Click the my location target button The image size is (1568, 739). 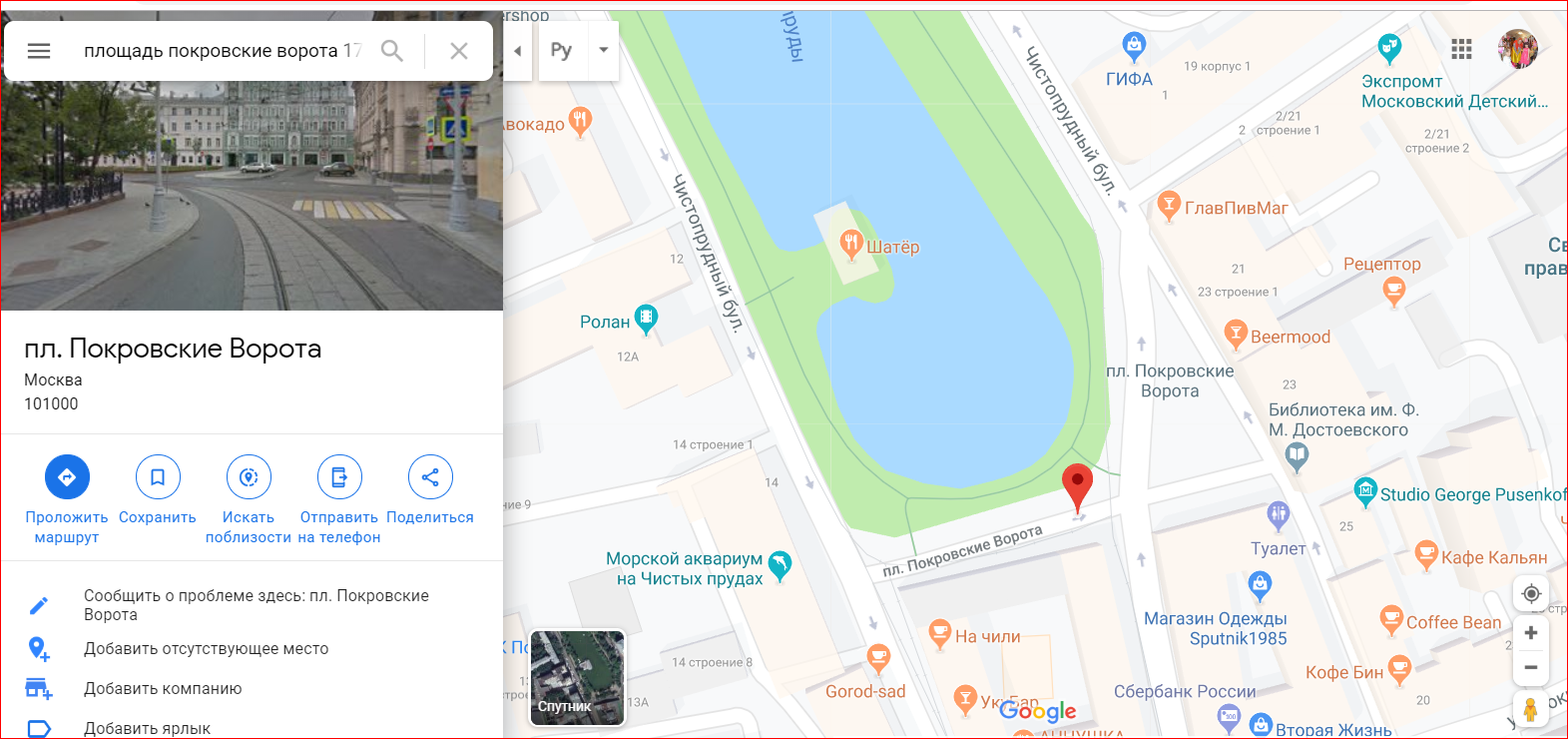(1531, 594)
